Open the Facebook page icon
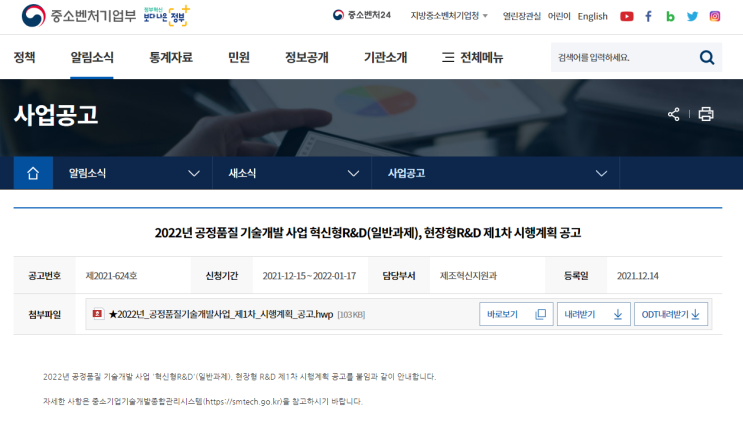Screen dimensions: 743x421 click(x=648, y=17)
